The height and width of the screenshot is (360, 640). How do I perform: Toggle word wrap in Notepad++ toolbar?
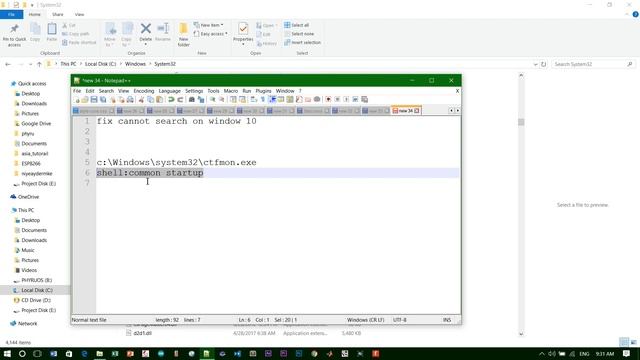coord(253,100)
